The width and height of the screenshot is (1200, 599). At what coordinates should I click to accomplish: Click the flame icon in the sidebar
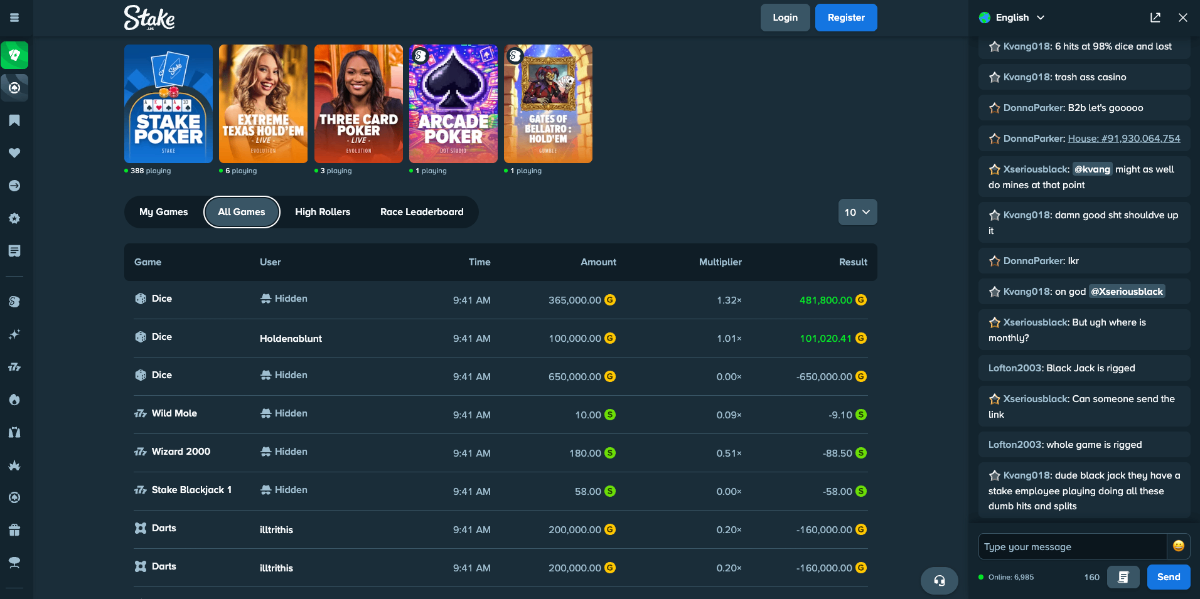pyautogui.click(x=14, y=400)
